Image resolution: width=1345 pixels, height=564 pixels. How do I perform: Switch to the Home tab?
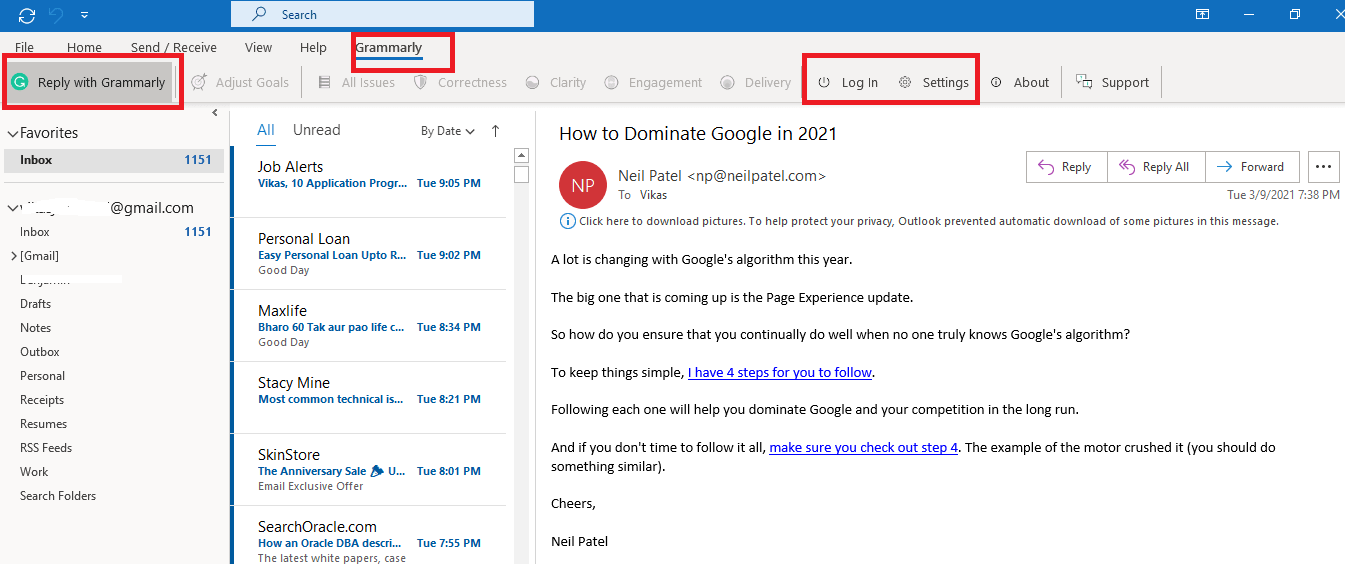(84, 48)
